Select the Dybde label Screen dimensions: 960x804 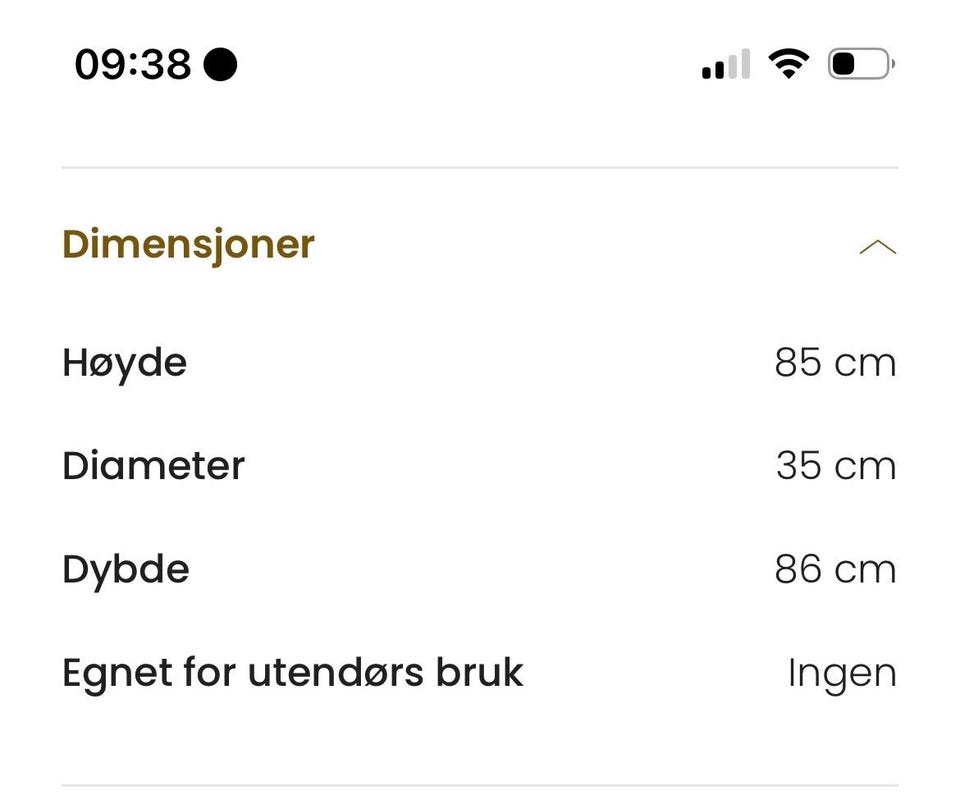point(125,569)
